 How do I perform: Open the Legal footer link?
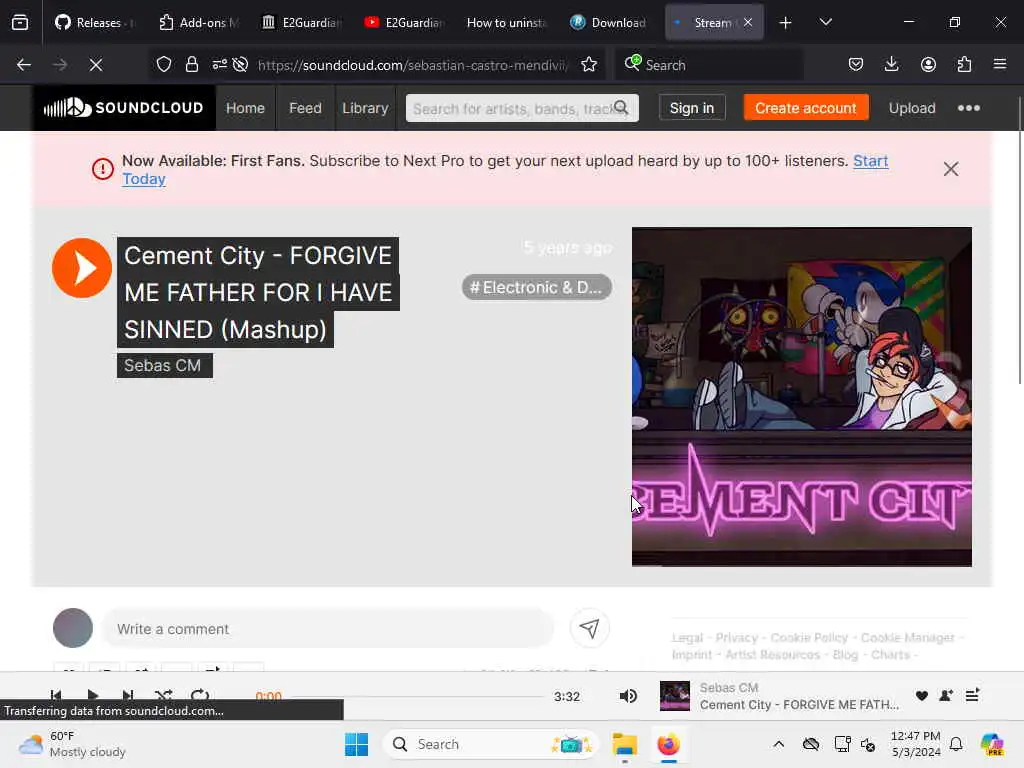(x=687, y=637)
